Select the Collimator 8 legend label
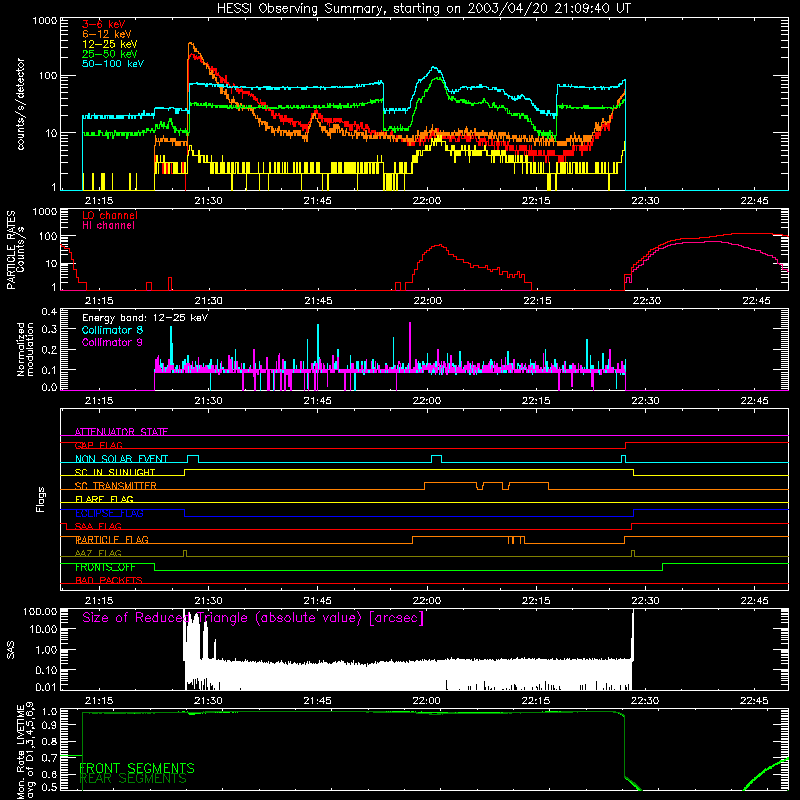 click(x=112, y=330)
